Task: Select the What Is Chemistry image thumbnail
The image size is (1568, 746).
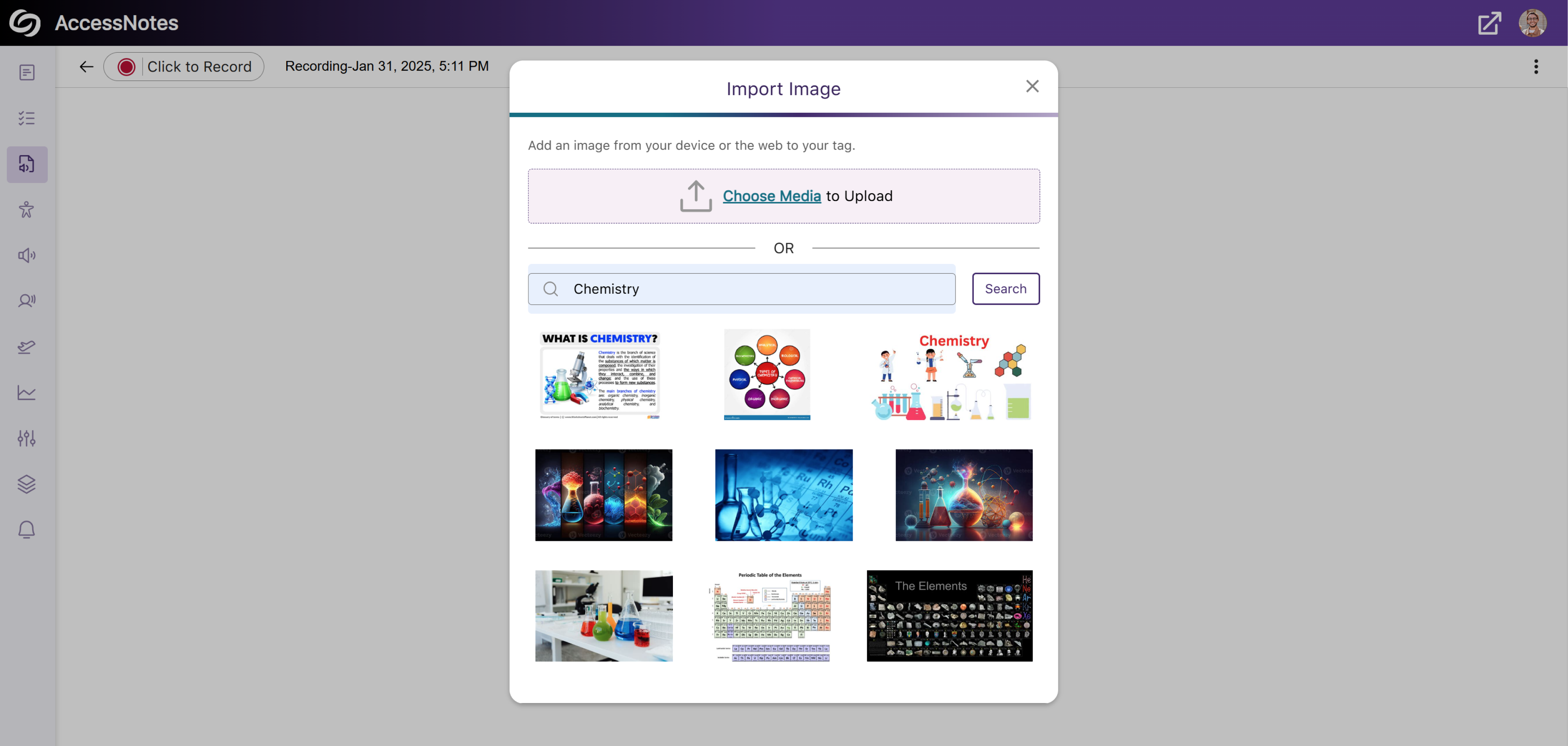Action: pos(599,375)
